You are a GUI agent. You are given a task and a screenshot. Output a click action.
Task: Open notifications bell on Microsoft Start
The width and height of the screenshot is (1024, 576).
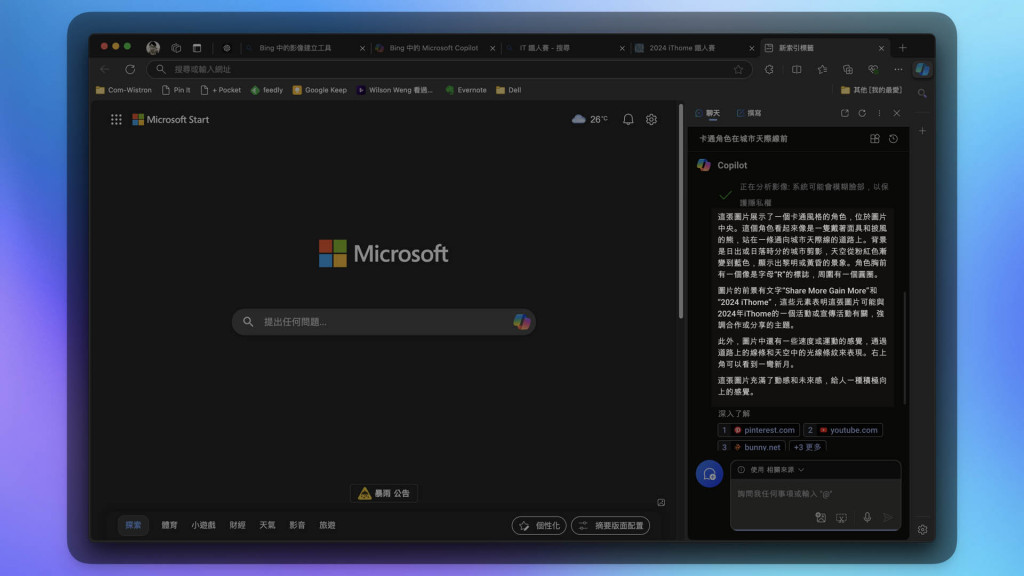(x=628, y=120)
